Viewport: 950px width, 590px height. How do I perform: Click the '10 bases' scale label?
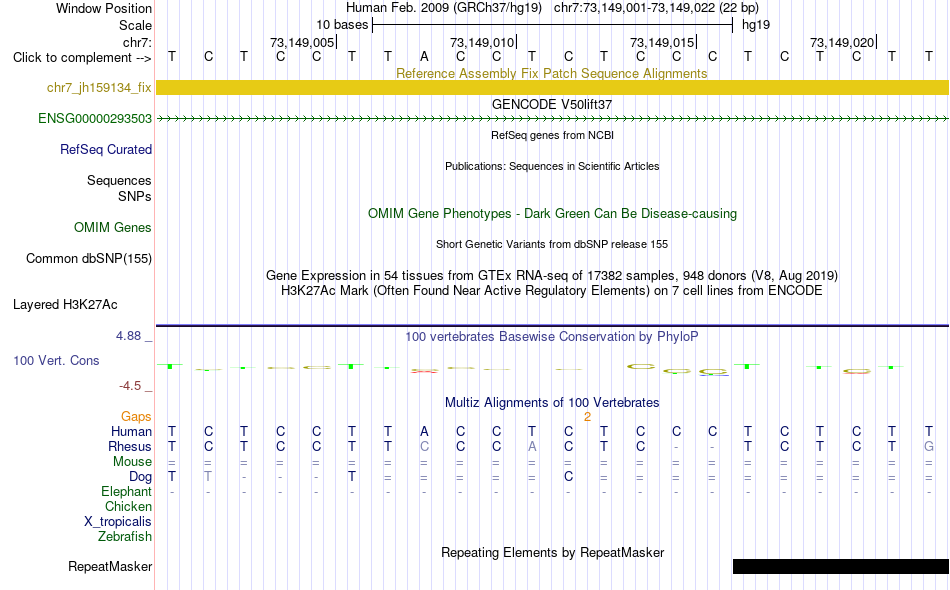342,25
